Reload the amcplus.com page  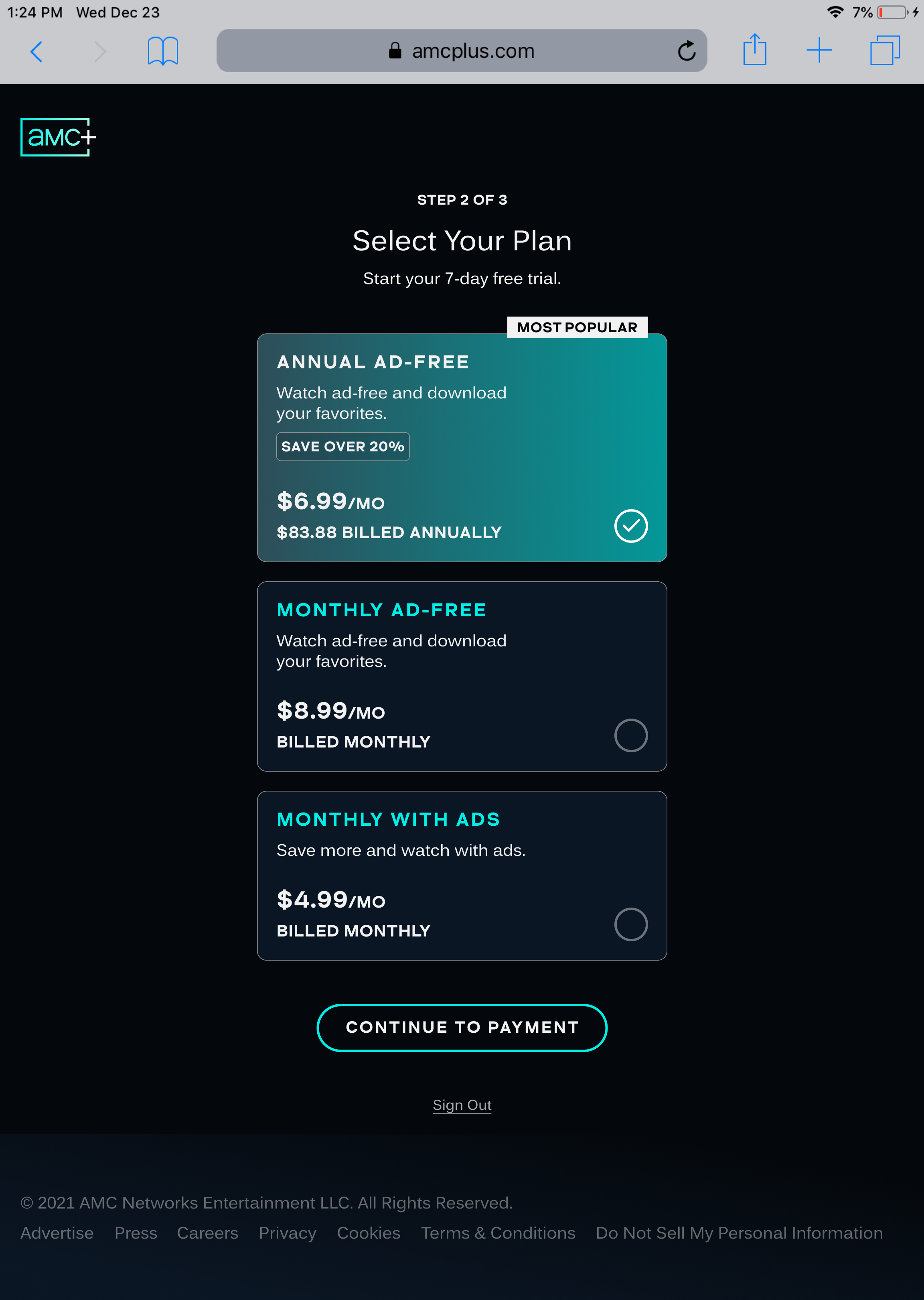click(x=687, y=51)
